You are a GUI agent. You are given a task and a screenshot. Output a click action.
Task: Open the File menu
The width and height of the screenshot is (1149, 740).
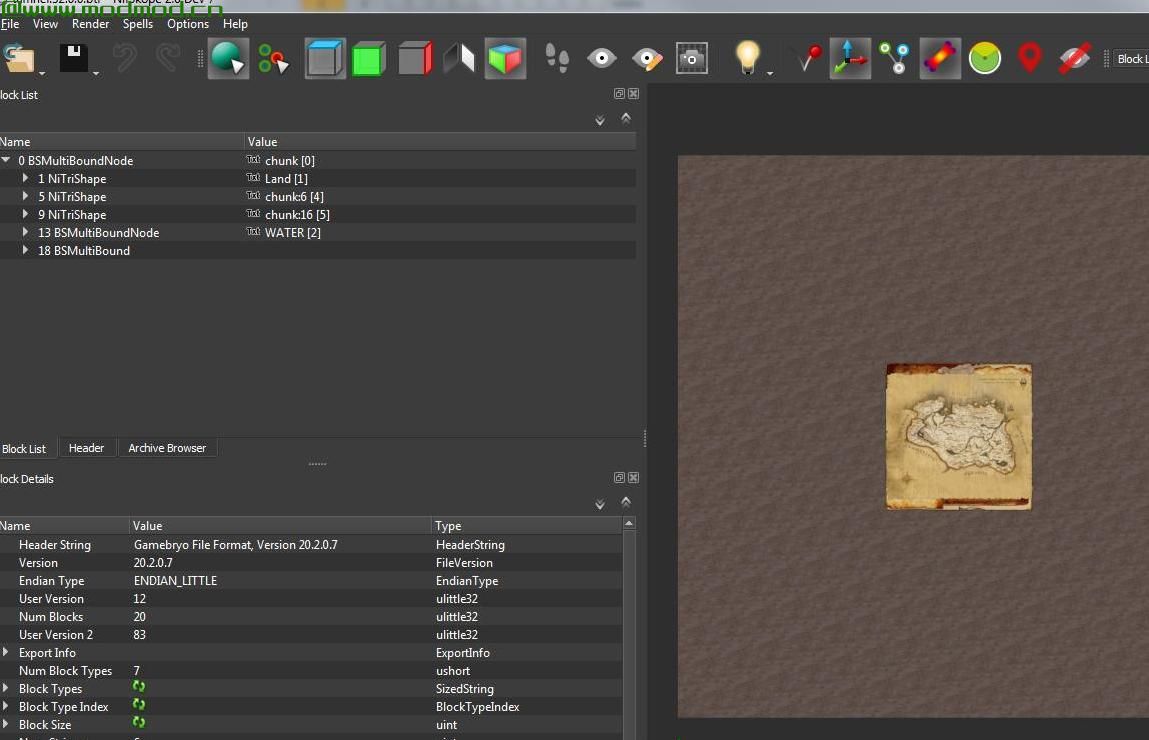pos(10,23)
